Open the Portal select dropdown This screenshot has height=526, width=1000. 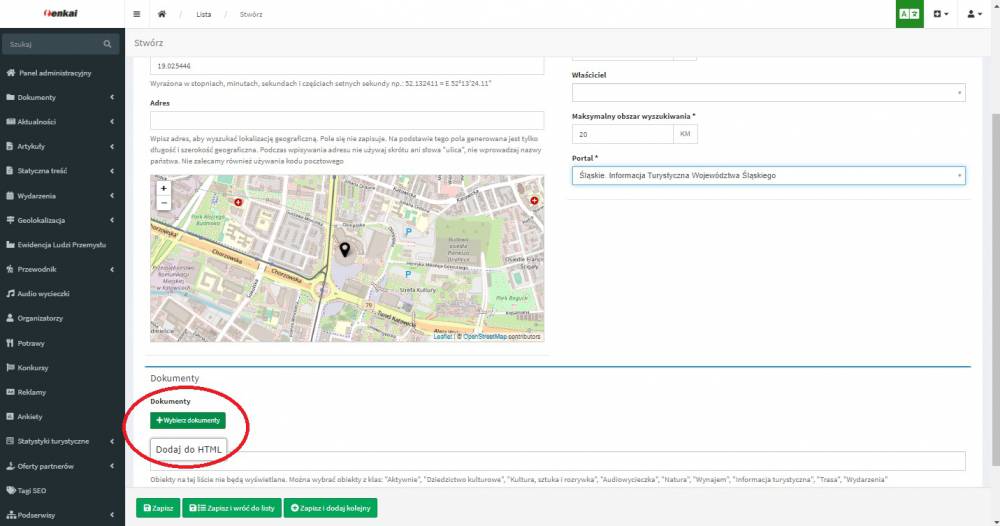coord(767,175)
